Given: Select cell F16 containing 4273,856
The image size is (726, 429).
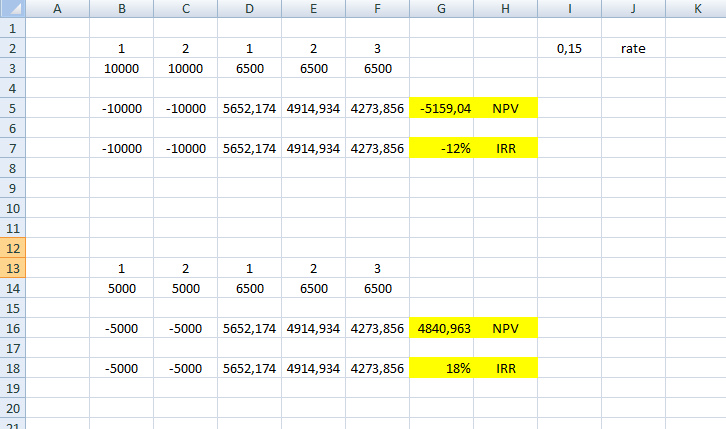Looking at the screenshot, I should [377, 328].
